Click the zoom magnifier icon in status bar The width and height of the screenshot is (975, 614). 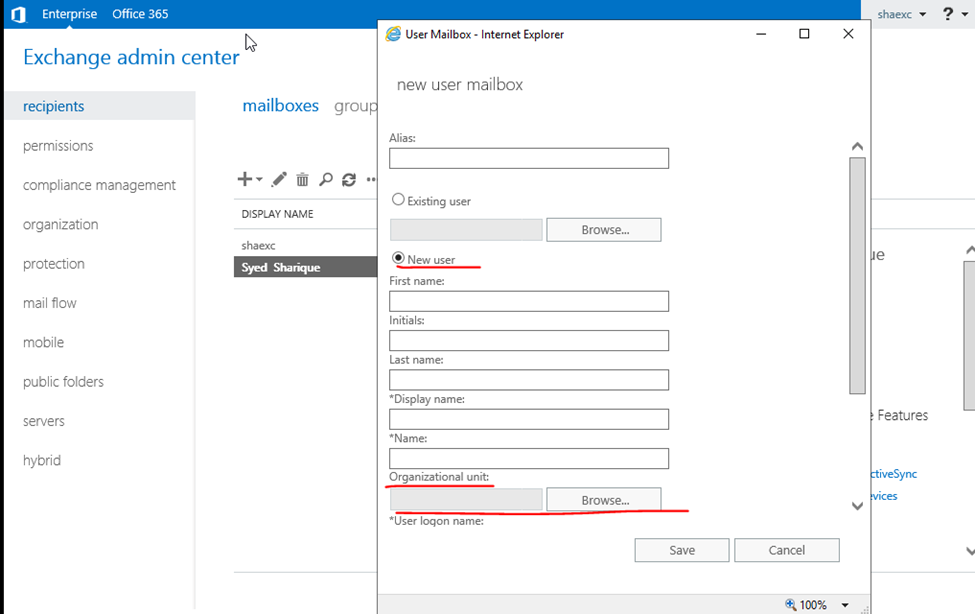(791, 605)
